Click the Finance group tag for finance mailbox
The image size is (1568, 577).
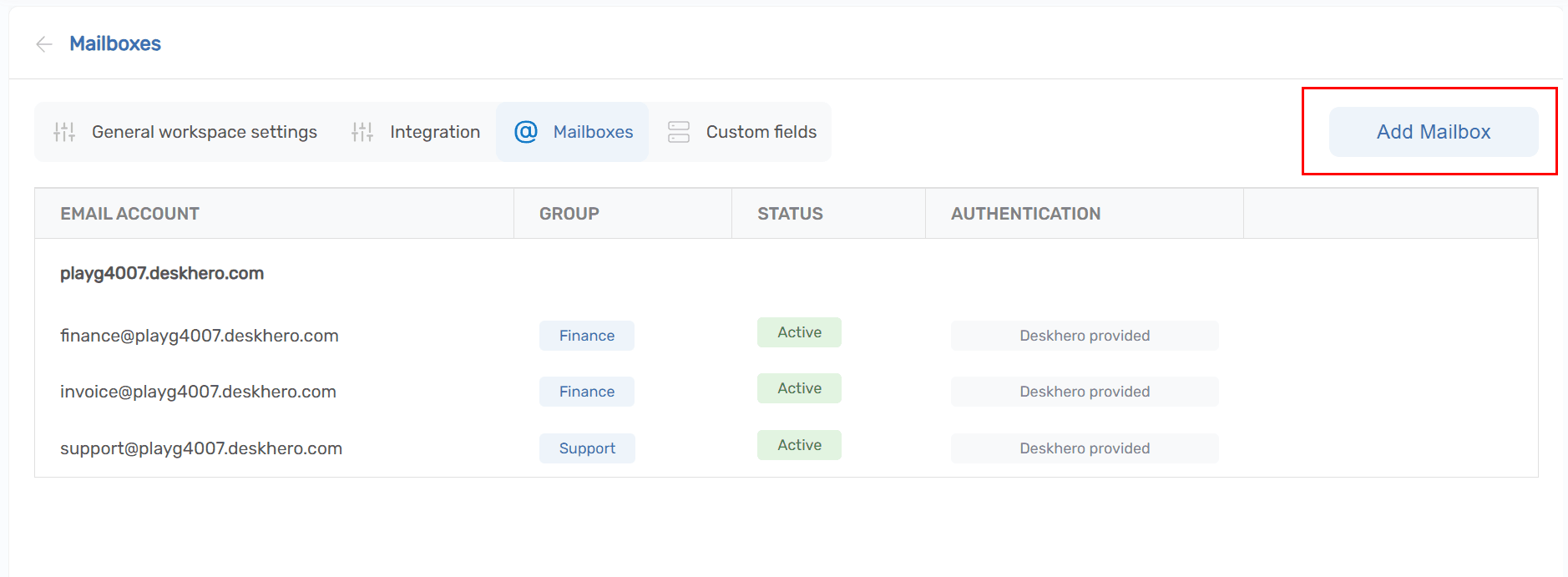click(586, 336)
